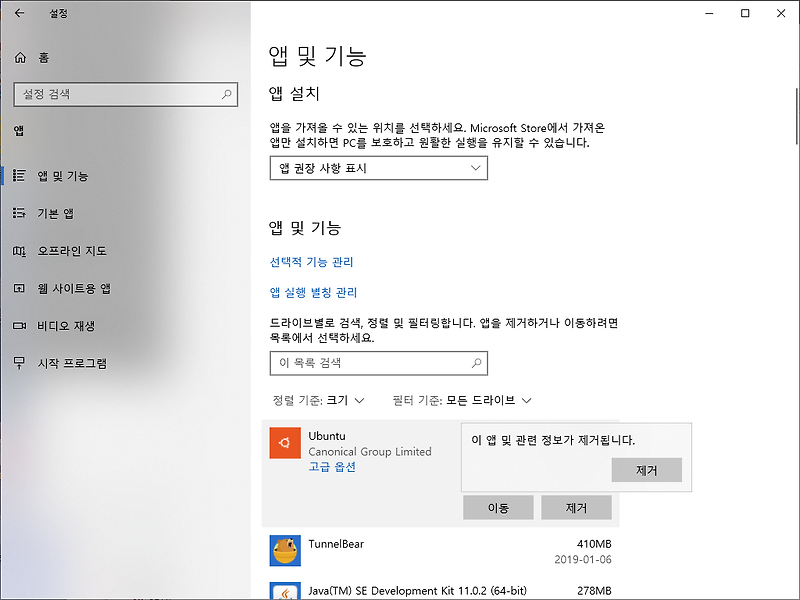Select the TunnelBear app name

tap(336, 544)
